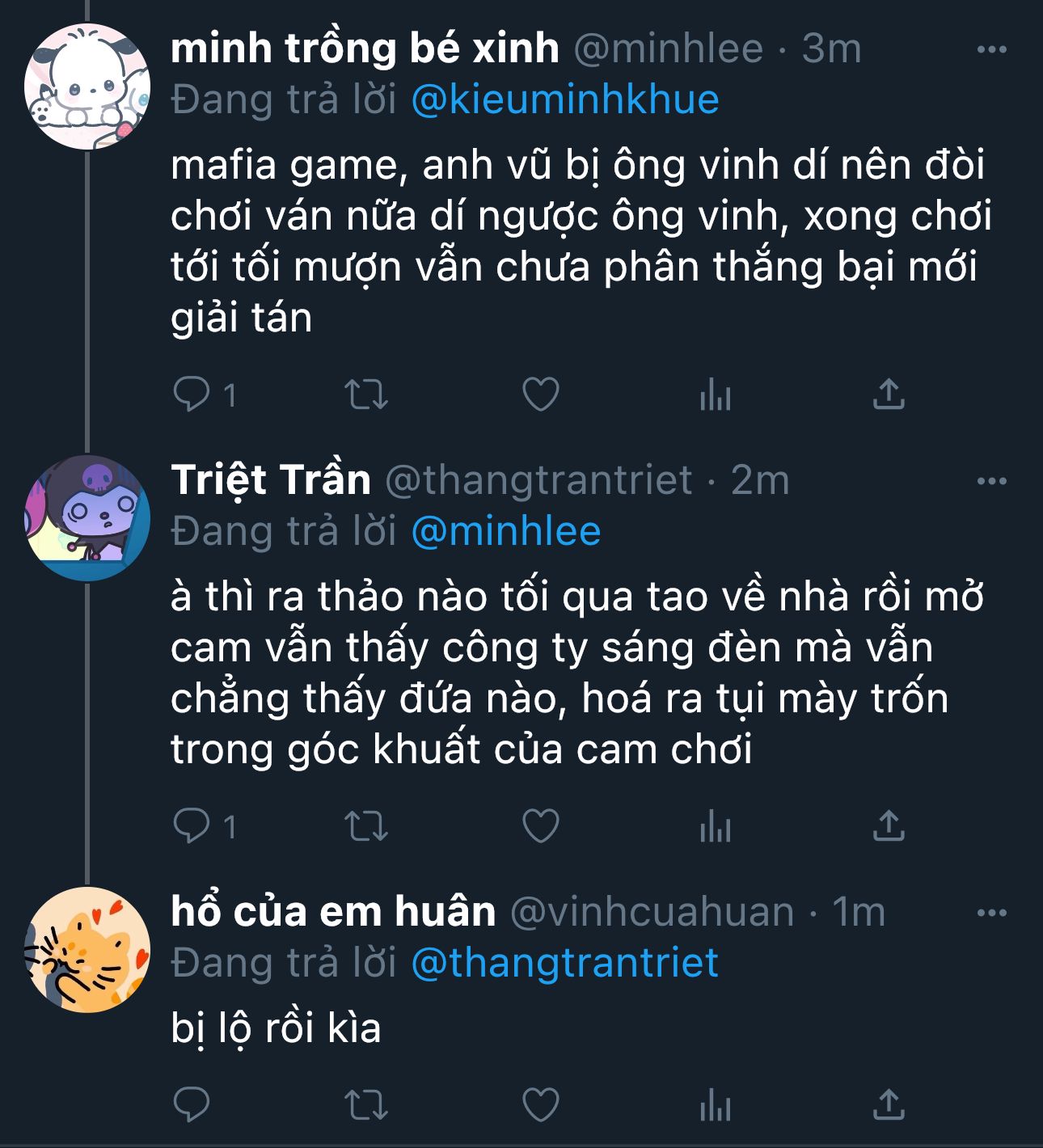View analytics of 'bị lộ rồi kìa' tweet
The image size is (1043, 1148).
pos(715,1104)
